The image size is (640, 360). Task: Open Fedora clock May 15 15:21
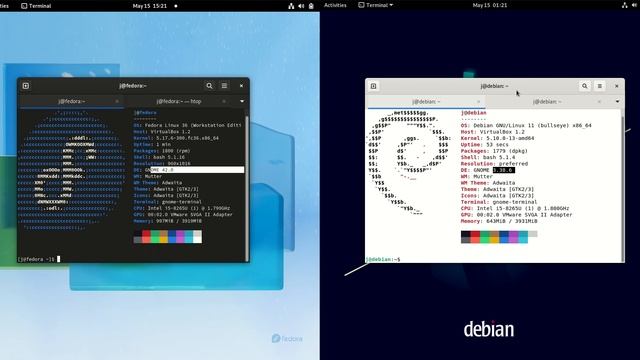coord(150,6)
